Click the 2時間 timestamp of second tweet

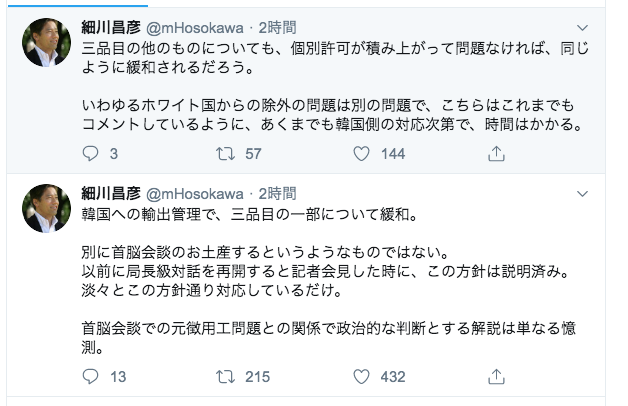[x=276, y=192]
